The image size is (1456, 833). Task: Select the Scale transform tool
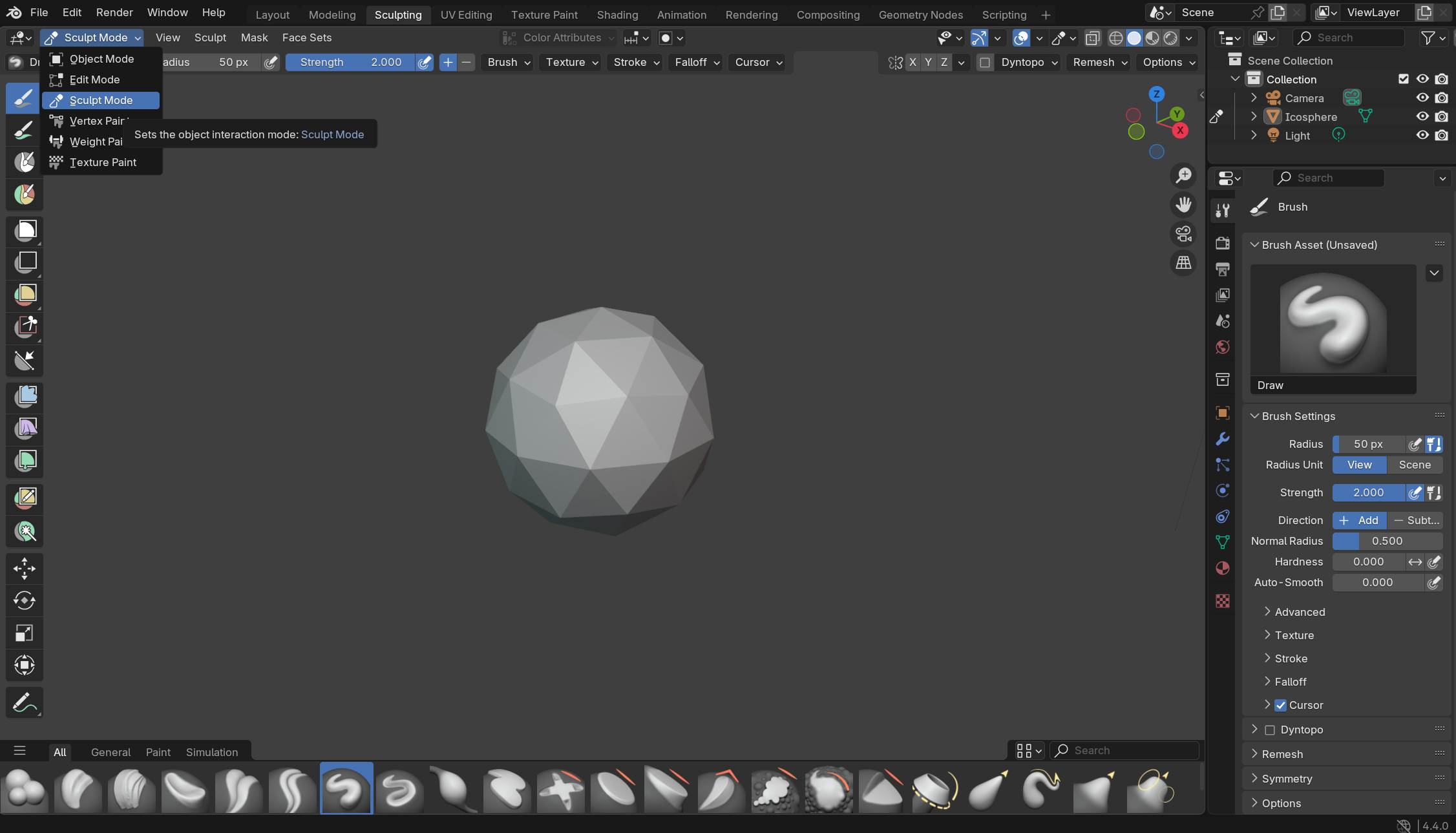(24, 633)
